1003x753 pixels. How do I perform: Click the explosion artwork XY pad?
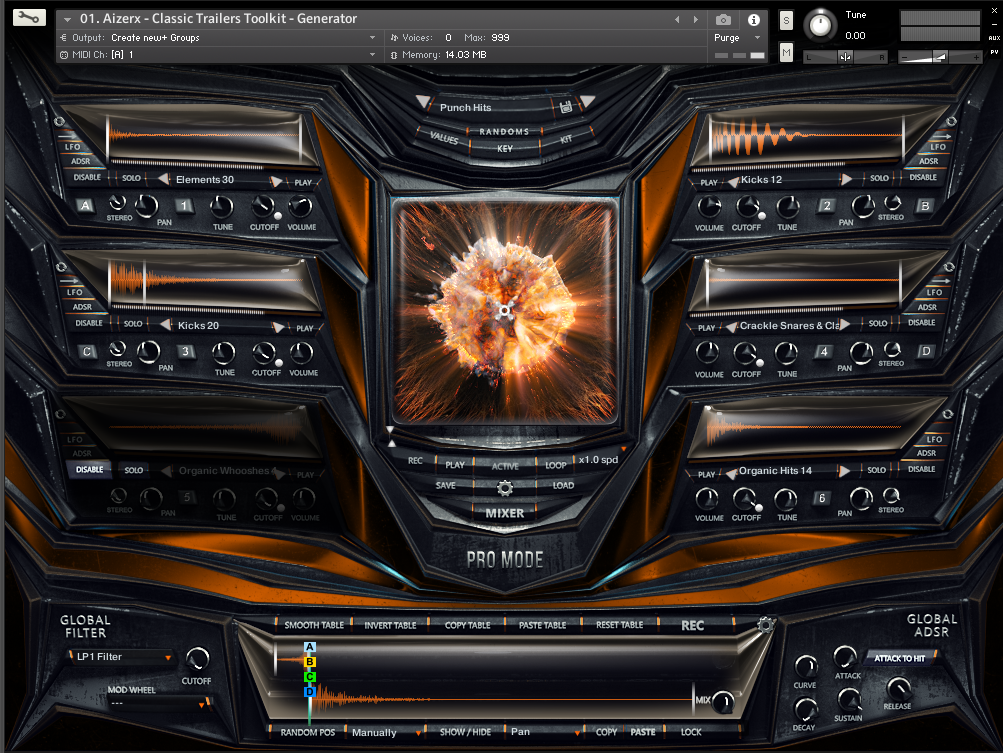(505, 311)
